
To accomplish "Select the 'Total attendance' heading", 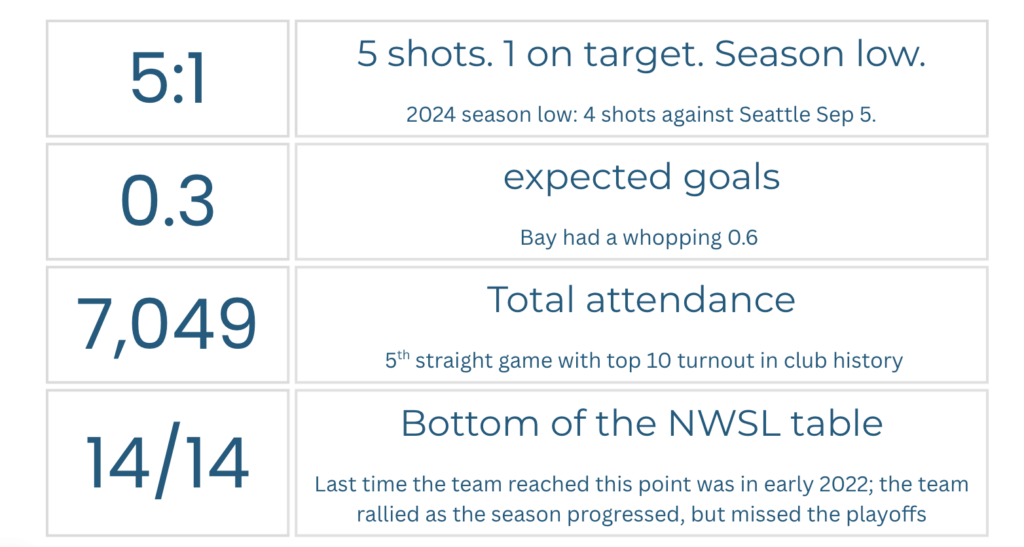I will pos(641,300).
